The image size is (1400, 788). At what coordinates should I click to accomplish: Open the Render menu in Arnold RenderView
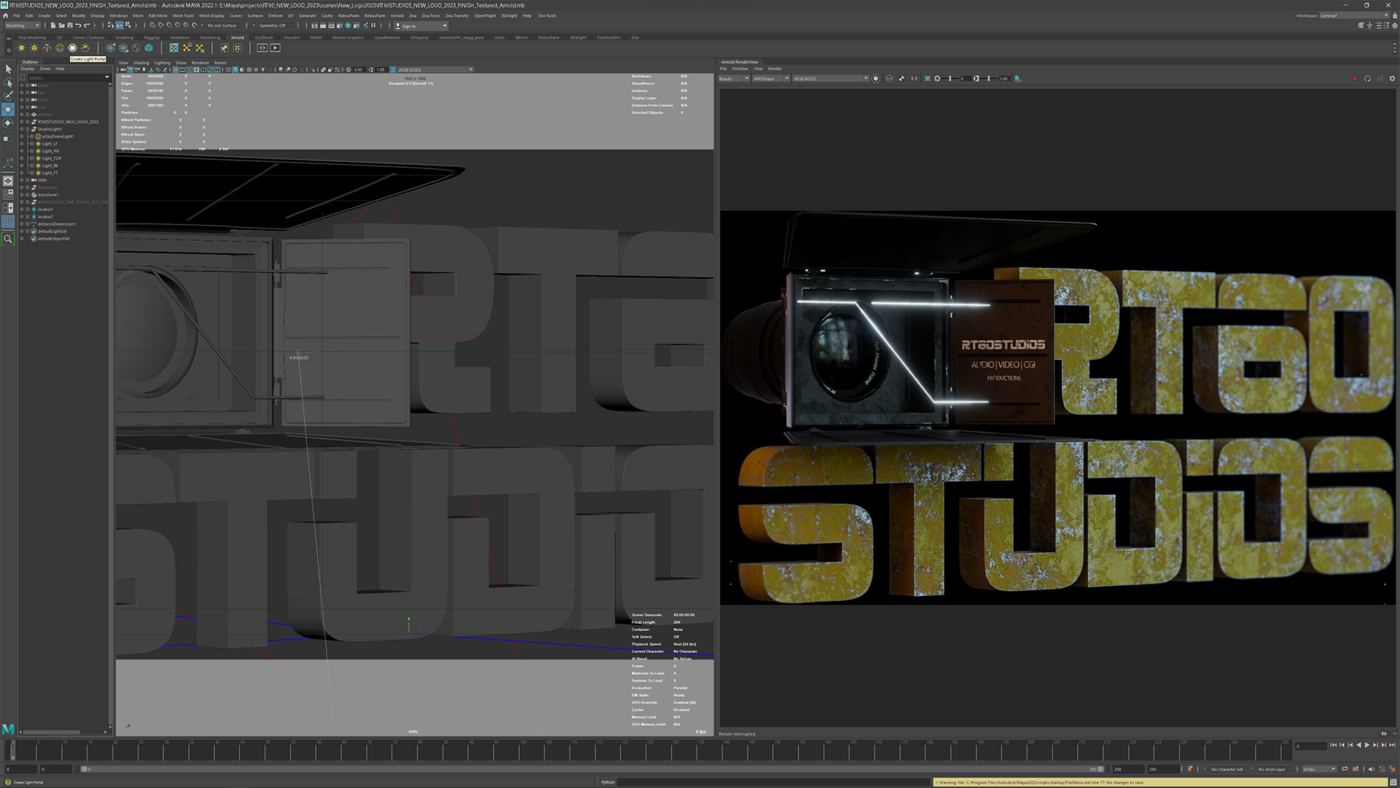click(775, 69)
